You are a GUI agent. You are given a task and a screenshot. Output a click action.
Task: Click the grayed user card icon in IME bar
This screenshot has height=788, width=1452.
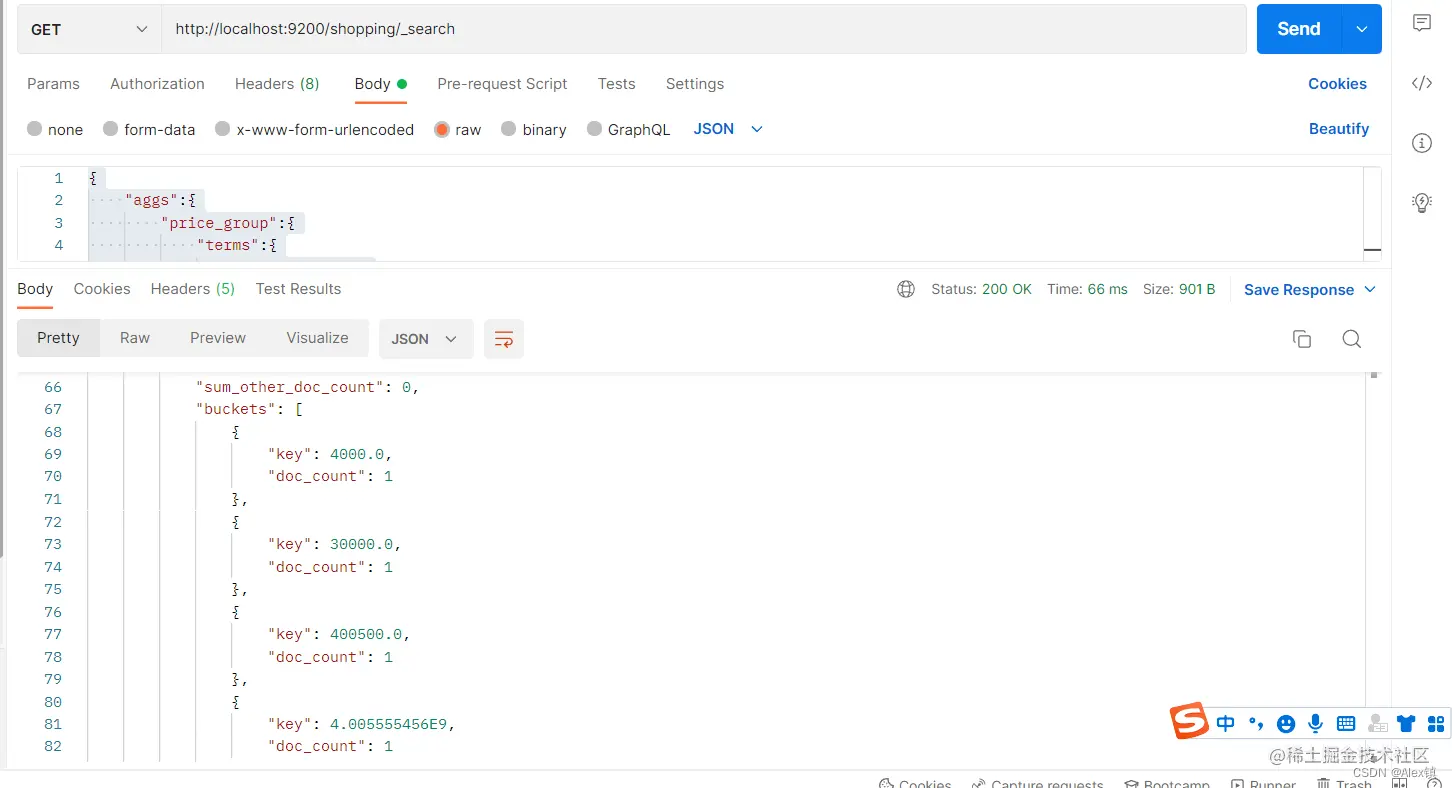coord(1377,723)
